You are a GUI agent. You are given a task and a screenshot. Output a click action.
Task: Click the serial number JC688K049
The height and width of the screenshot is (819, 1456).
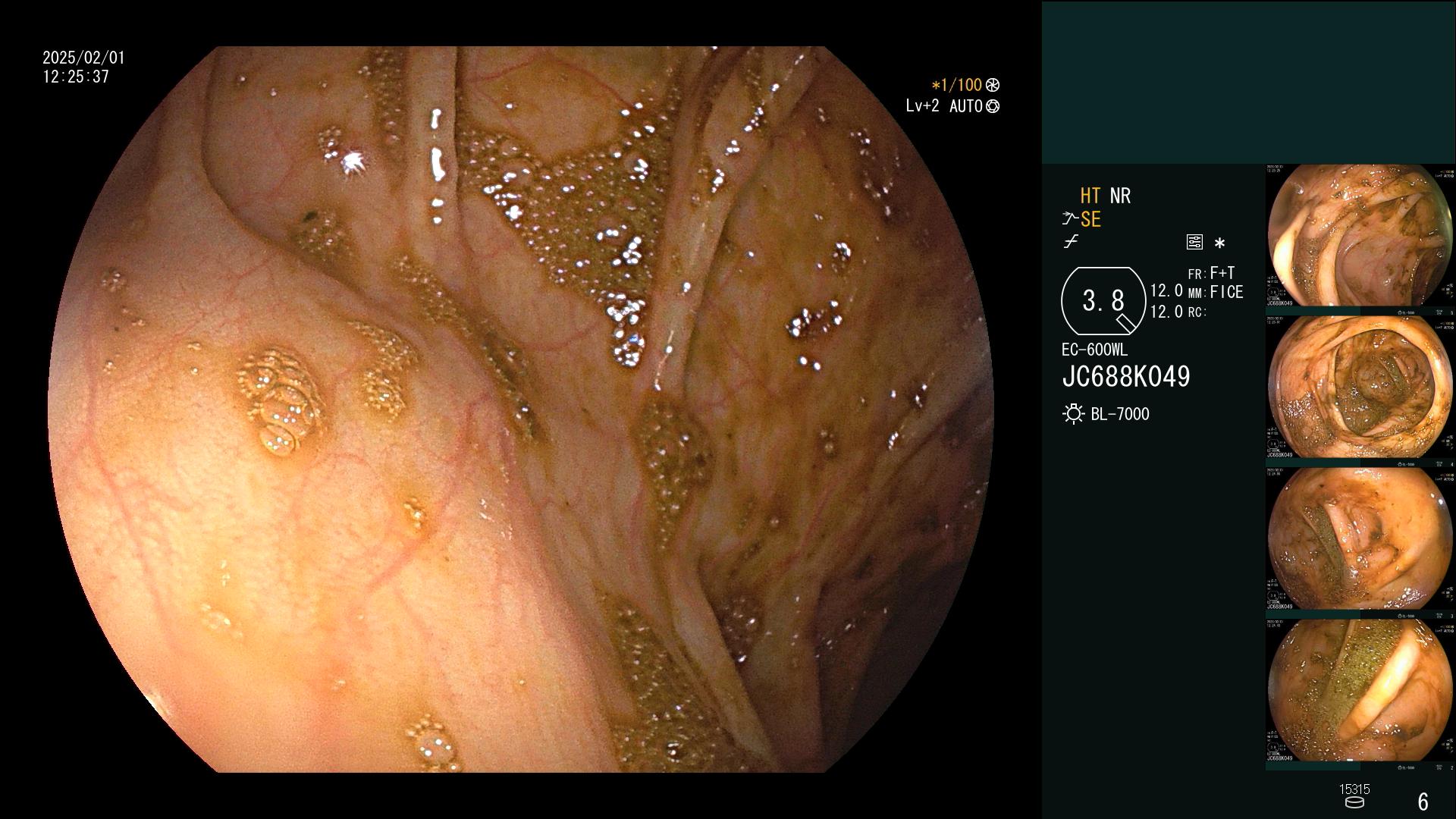[1126, 376]
